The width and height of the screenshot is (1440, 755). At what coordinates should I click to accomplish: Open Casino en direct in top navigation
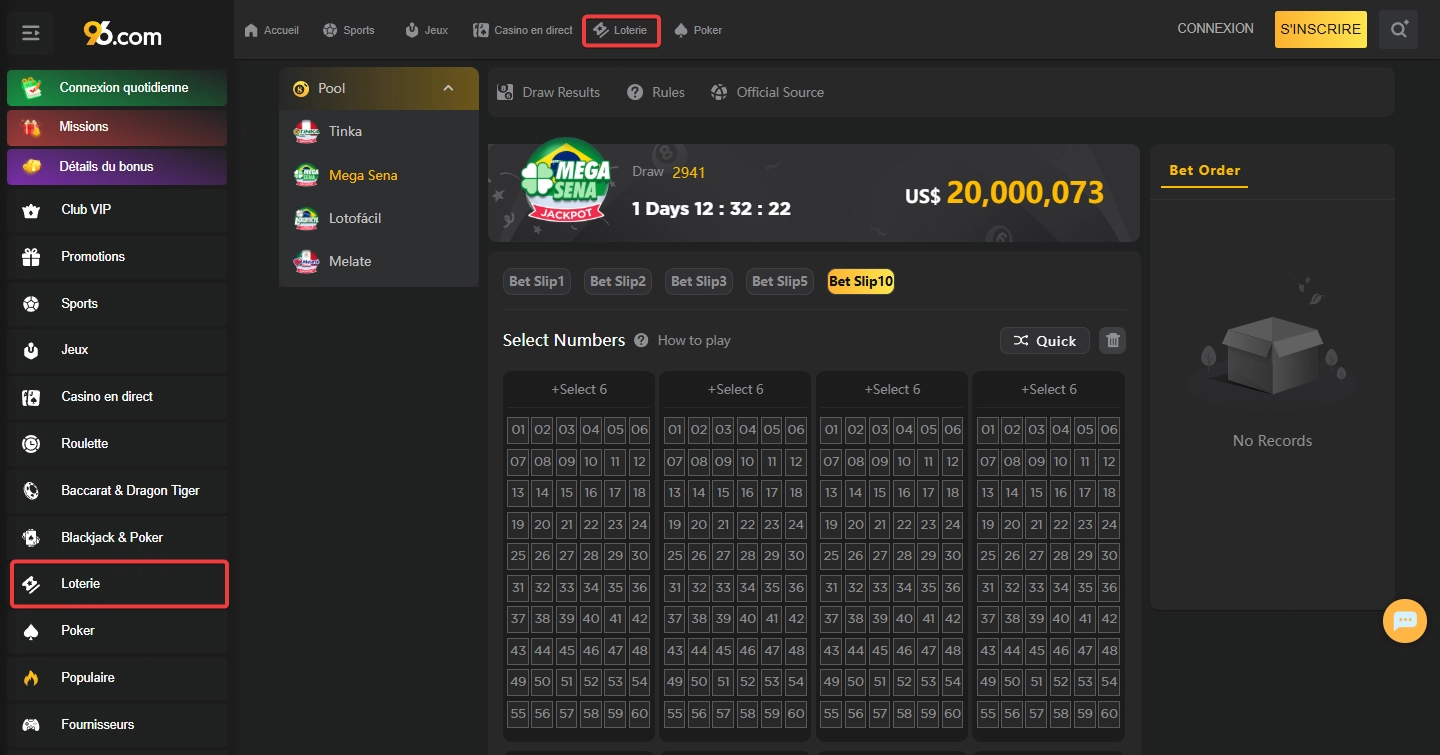523,30
